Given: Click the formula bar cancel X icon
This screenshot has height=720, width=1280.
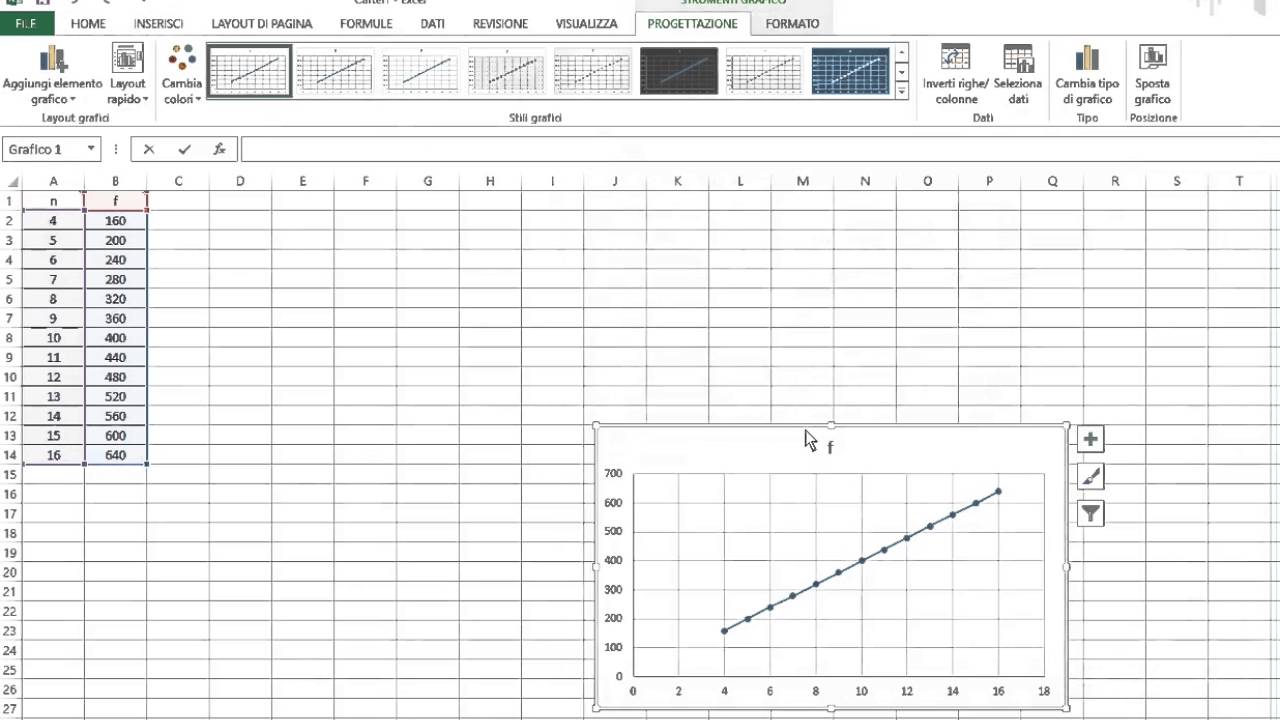Looking at the screenshot, I should coord(149,149).
